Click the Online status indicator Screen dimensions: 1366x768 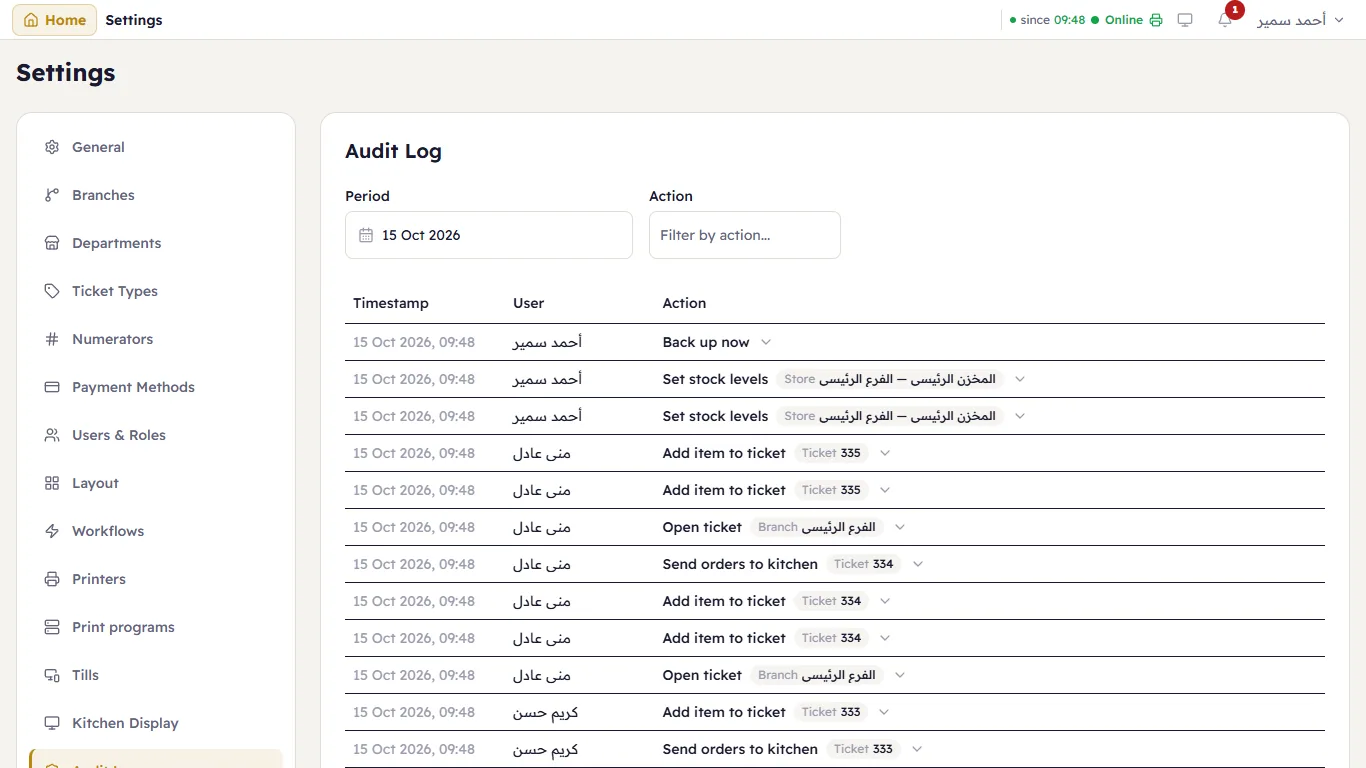[1117, 20]
